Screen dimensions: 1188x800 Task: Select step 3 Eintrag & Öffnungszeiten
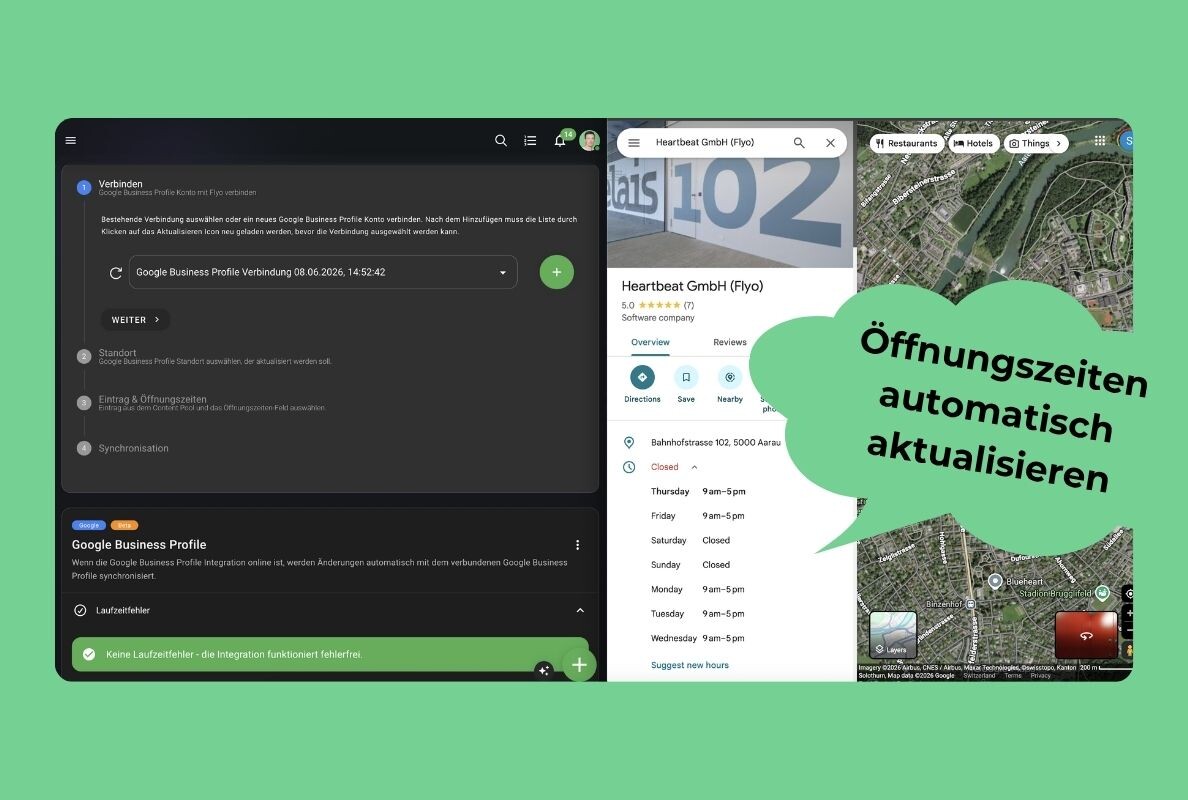(152, 399)
